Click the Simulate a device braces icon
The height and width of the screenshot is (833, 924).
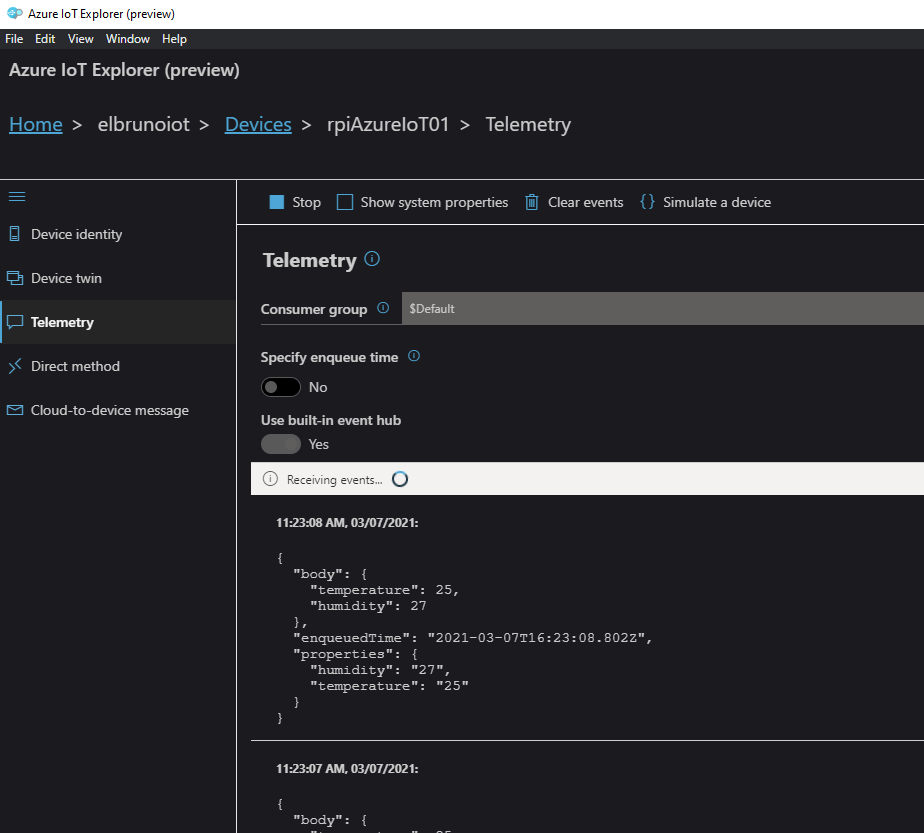tap(647, 202)
